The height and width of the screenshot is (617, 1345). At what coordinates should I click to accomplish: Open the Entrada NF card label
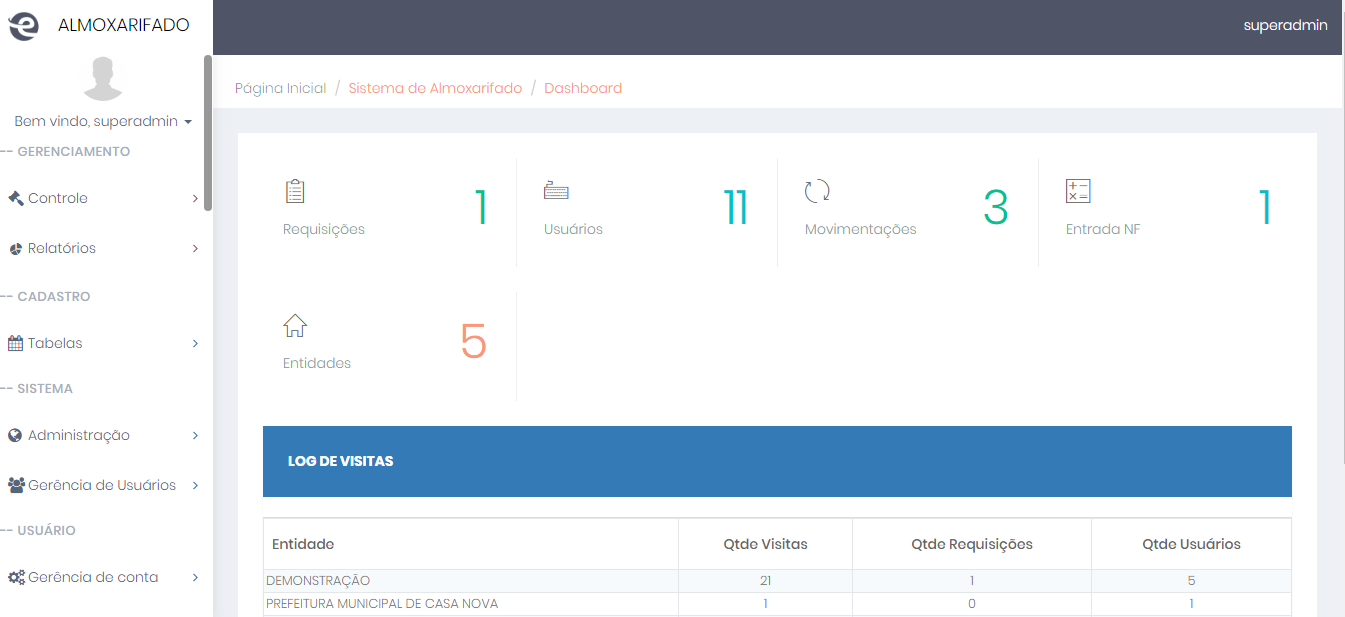point(1103,229)
